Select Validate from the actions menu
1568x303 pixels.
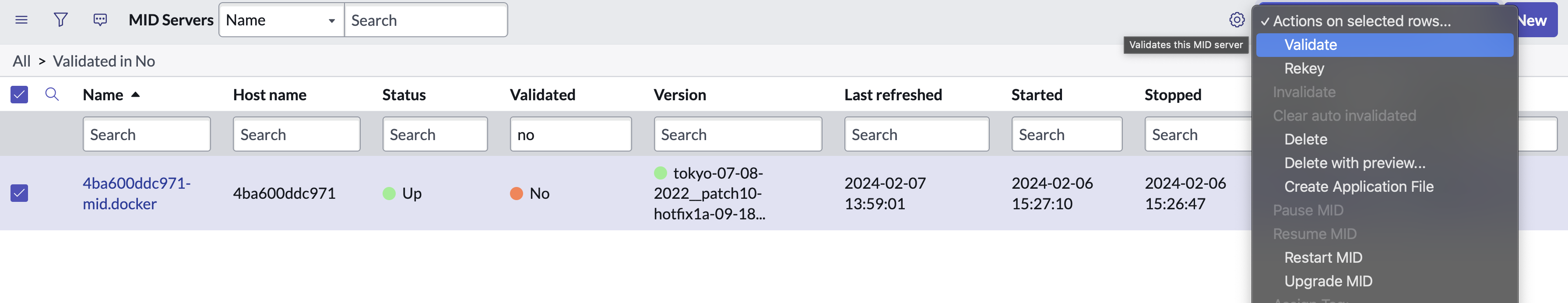click(1310, 45)
